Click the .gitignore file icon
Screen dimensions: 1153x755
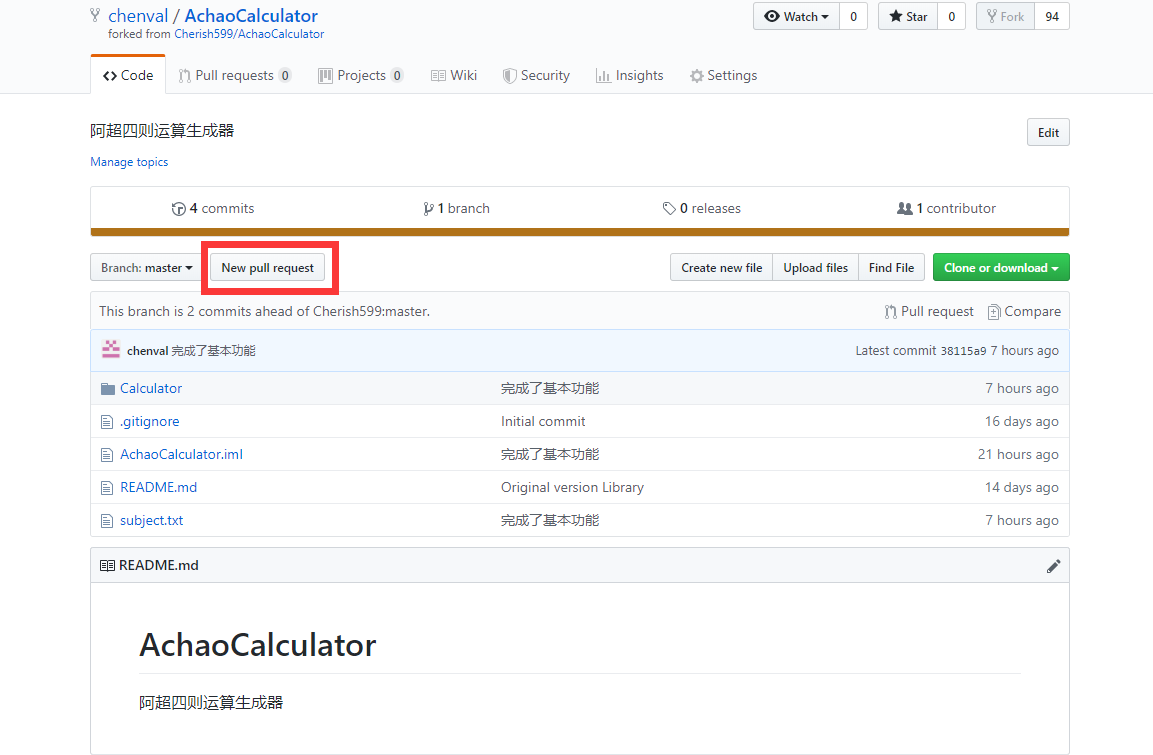107,422
